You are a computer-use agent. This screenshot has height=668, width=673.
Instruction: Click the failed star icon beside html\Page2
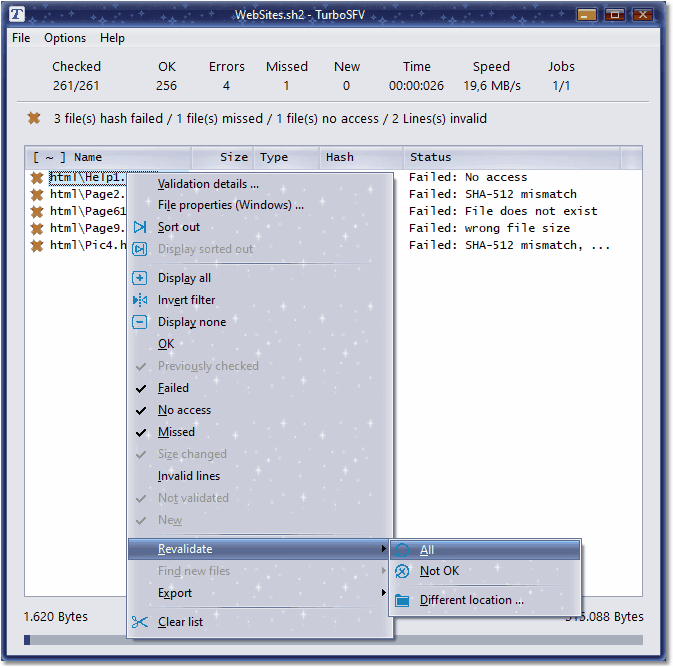37,194
